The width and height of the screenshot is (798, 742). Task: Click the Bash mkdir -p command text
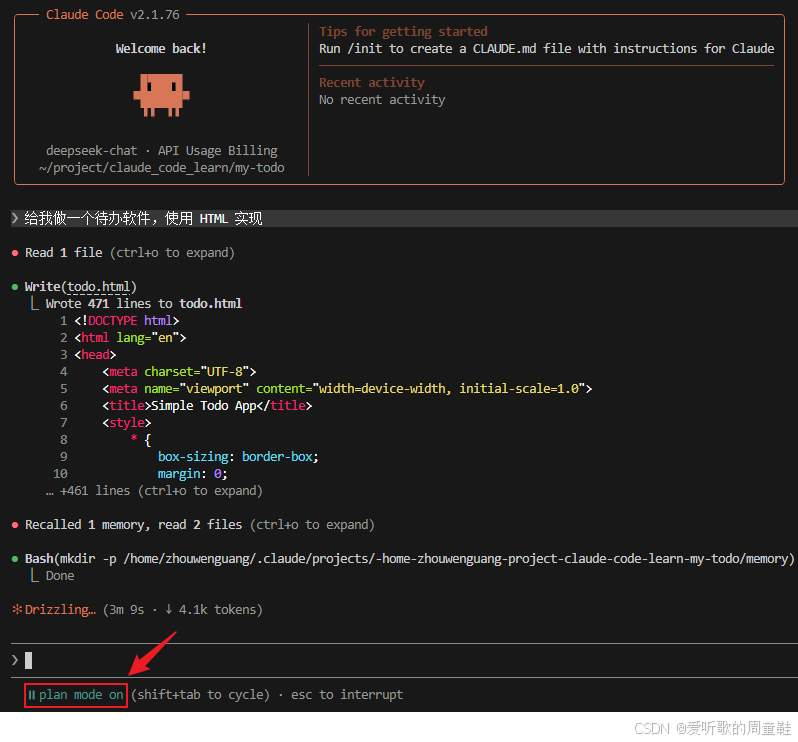[410, 559]
